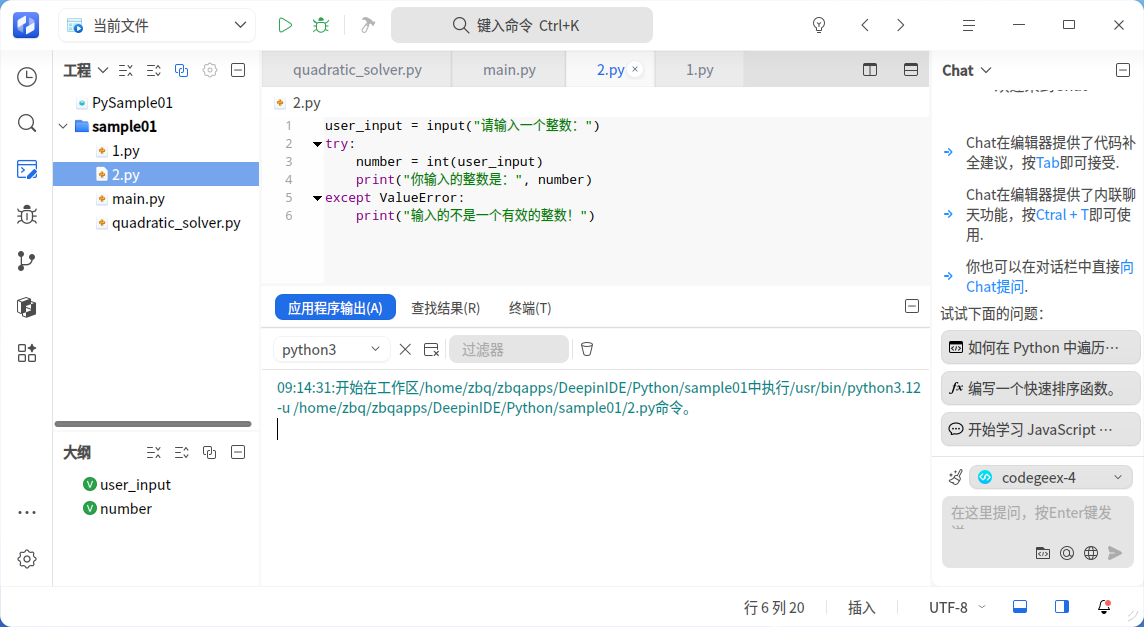
Task: Open the plugins grid-plus sidebar icon
Action: [27, 353]
